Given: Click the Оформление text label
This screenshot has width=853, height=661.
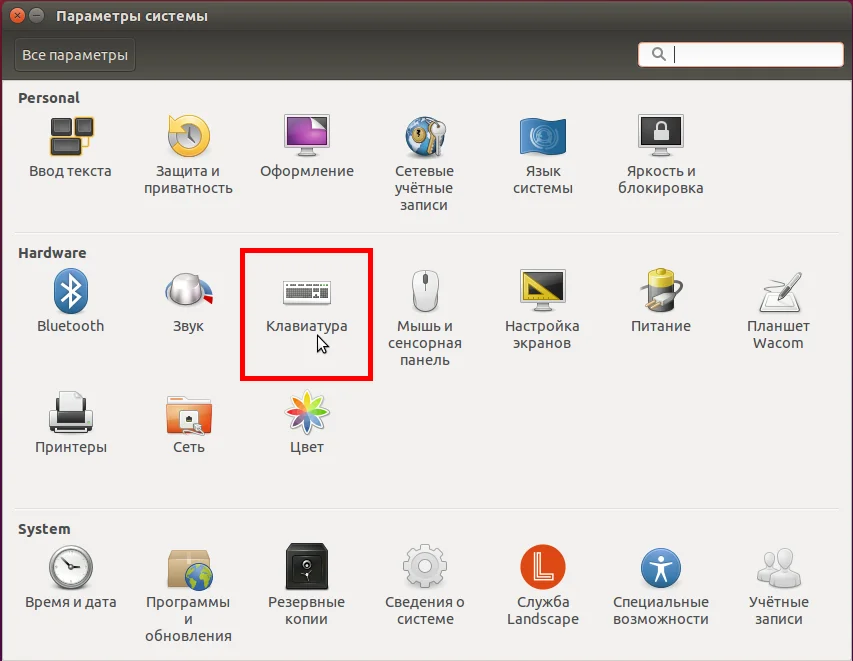Looking at the screenshot, I should pos(307,171).
